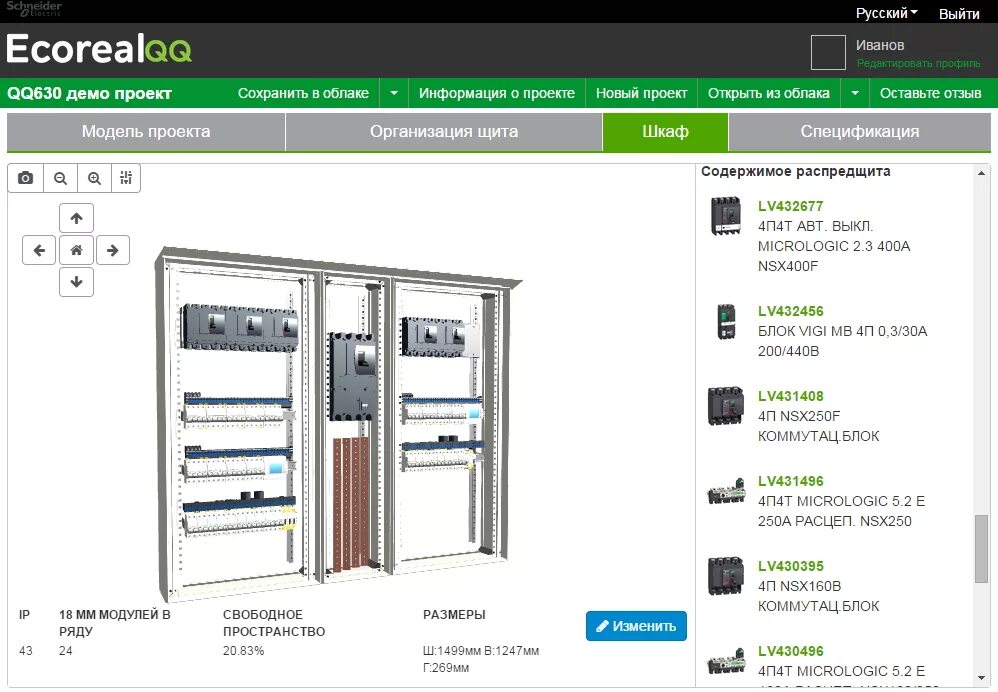Rotate the view with the up arrow
Image resolution: width=998 pixels, height=692 pixels.
point(76,218)
